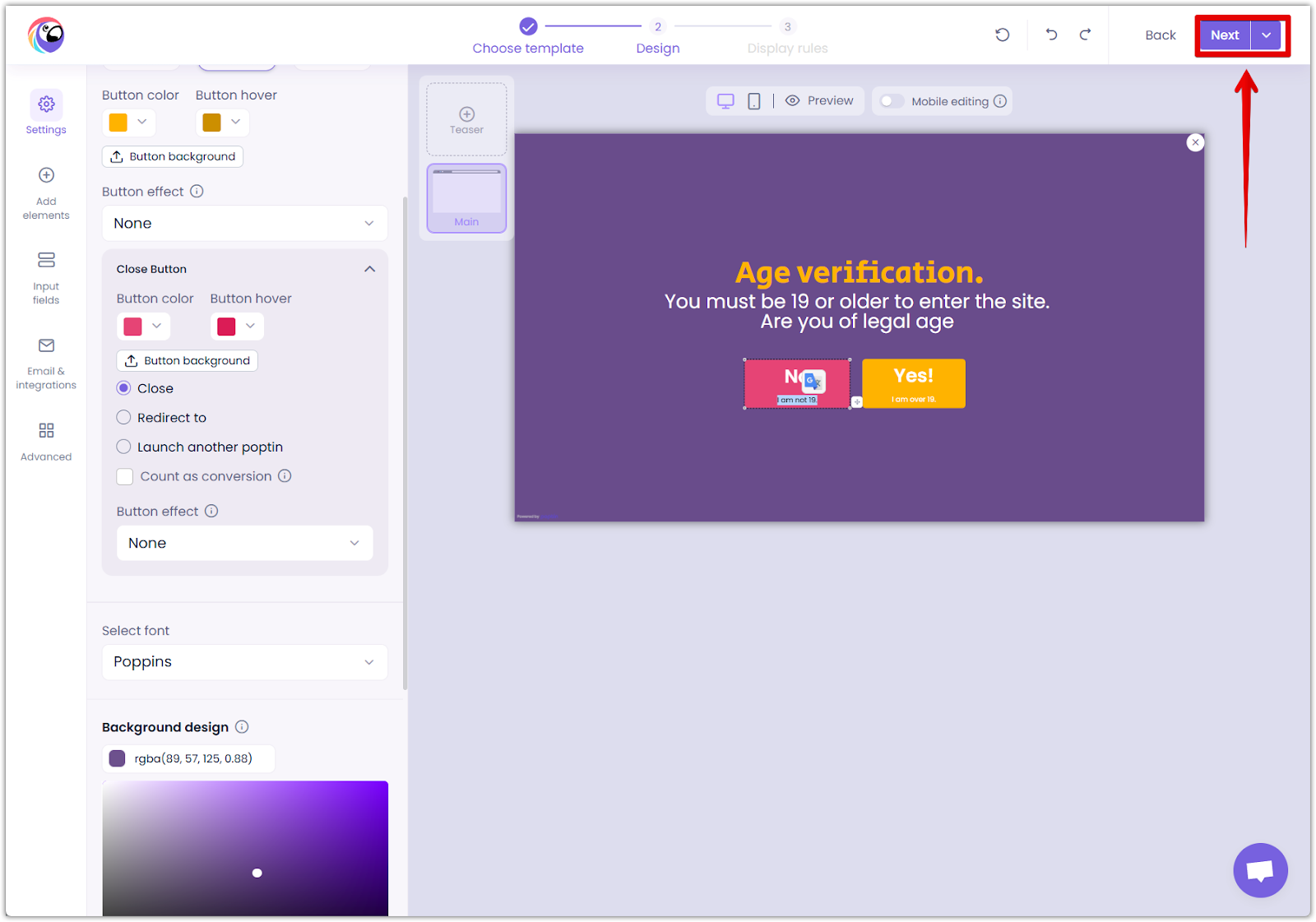The width and height of the screenshot is (1316, 922).
Task: Click the Back button
Action: tap(1160, 35)
